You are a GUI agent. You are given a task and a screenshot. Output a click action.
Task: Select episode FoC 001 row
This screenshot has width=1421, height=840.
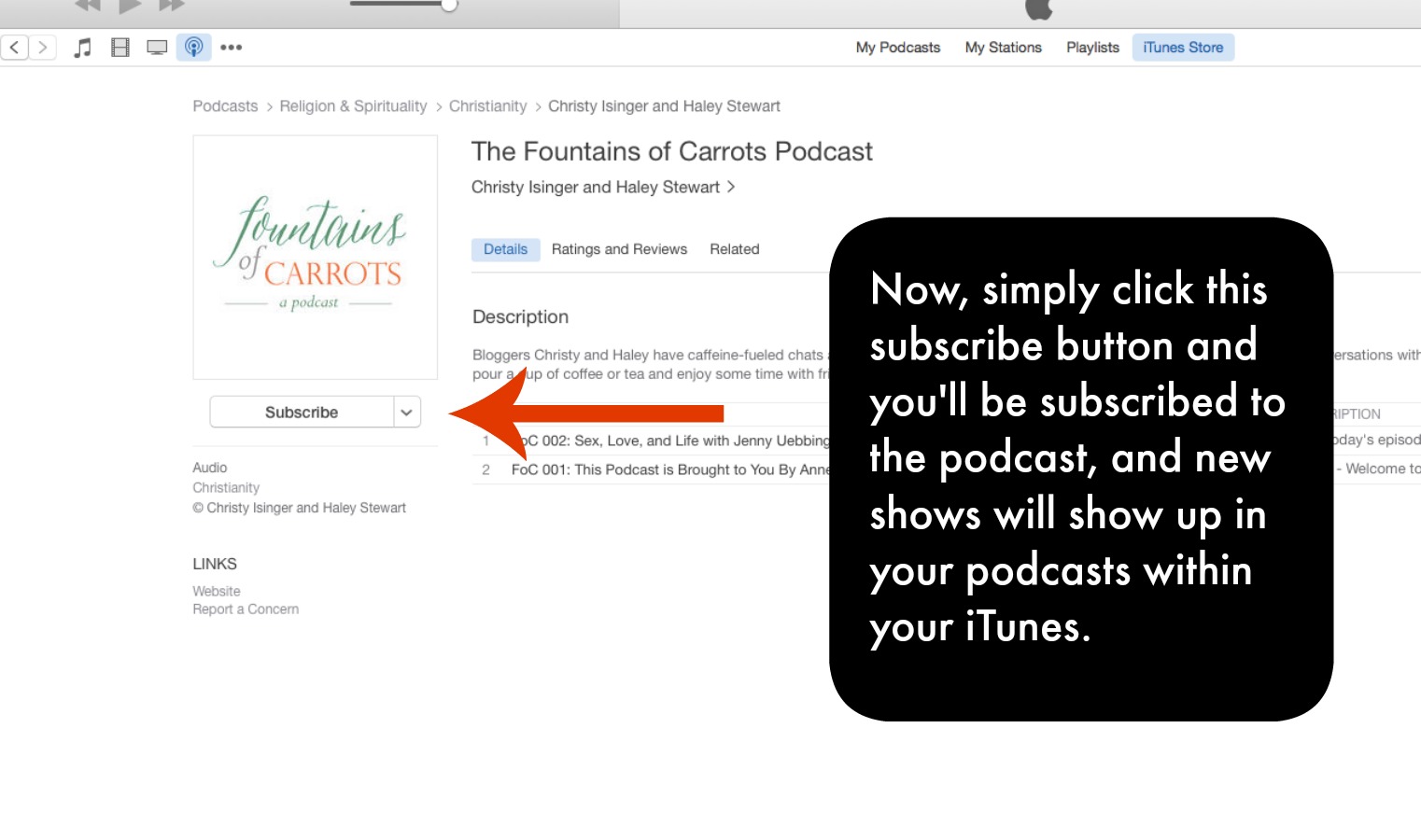click(x=651, y=469)
